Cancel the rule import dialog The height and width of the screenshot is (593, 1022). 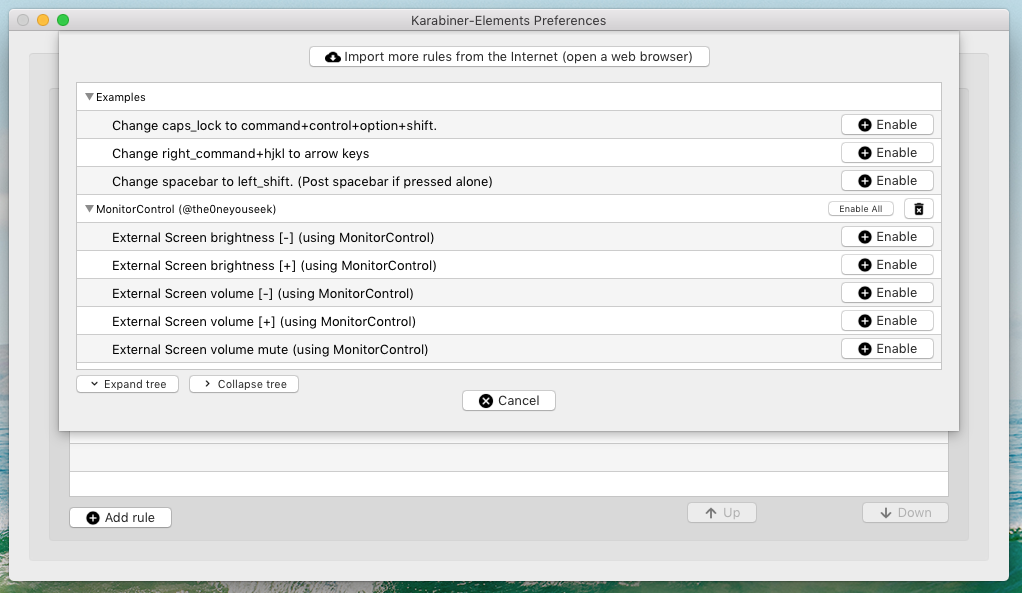pyautogui.click(x=508, y=400)
